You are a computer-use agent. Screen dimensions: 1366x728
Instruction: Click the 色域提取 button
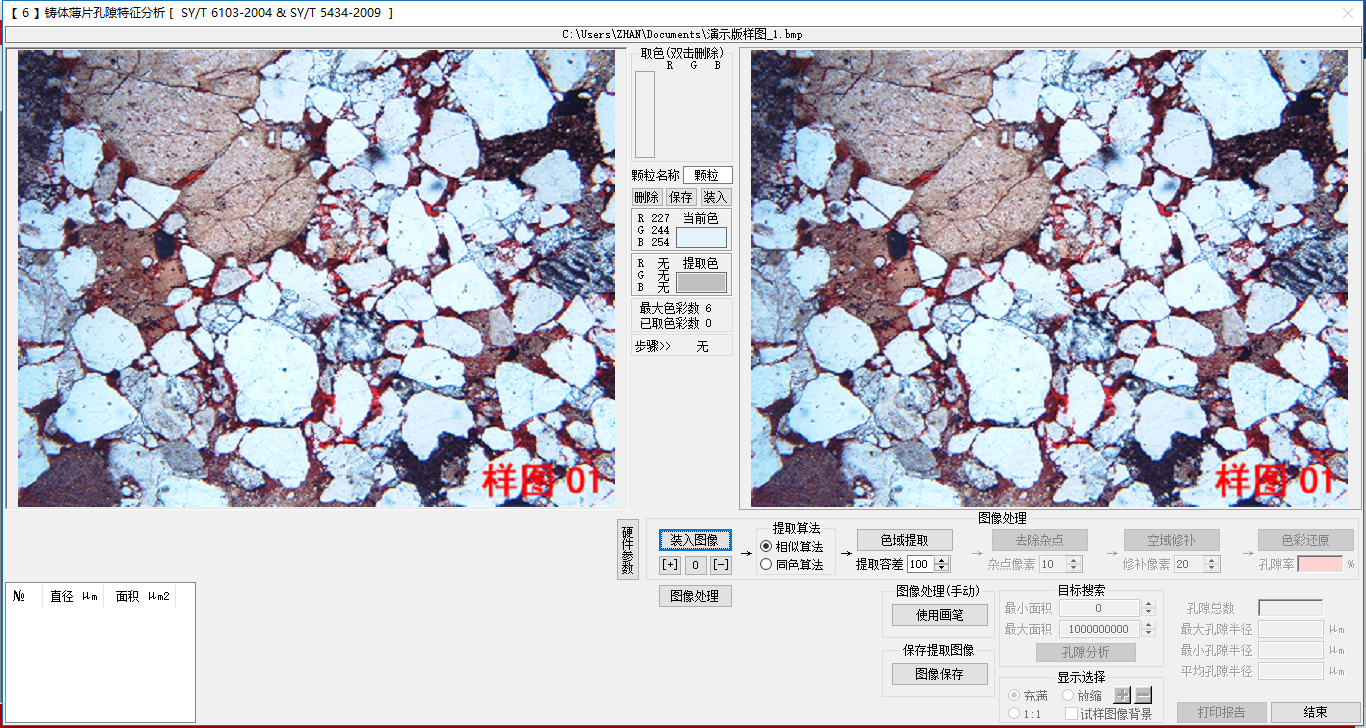[x=904, y=540]
